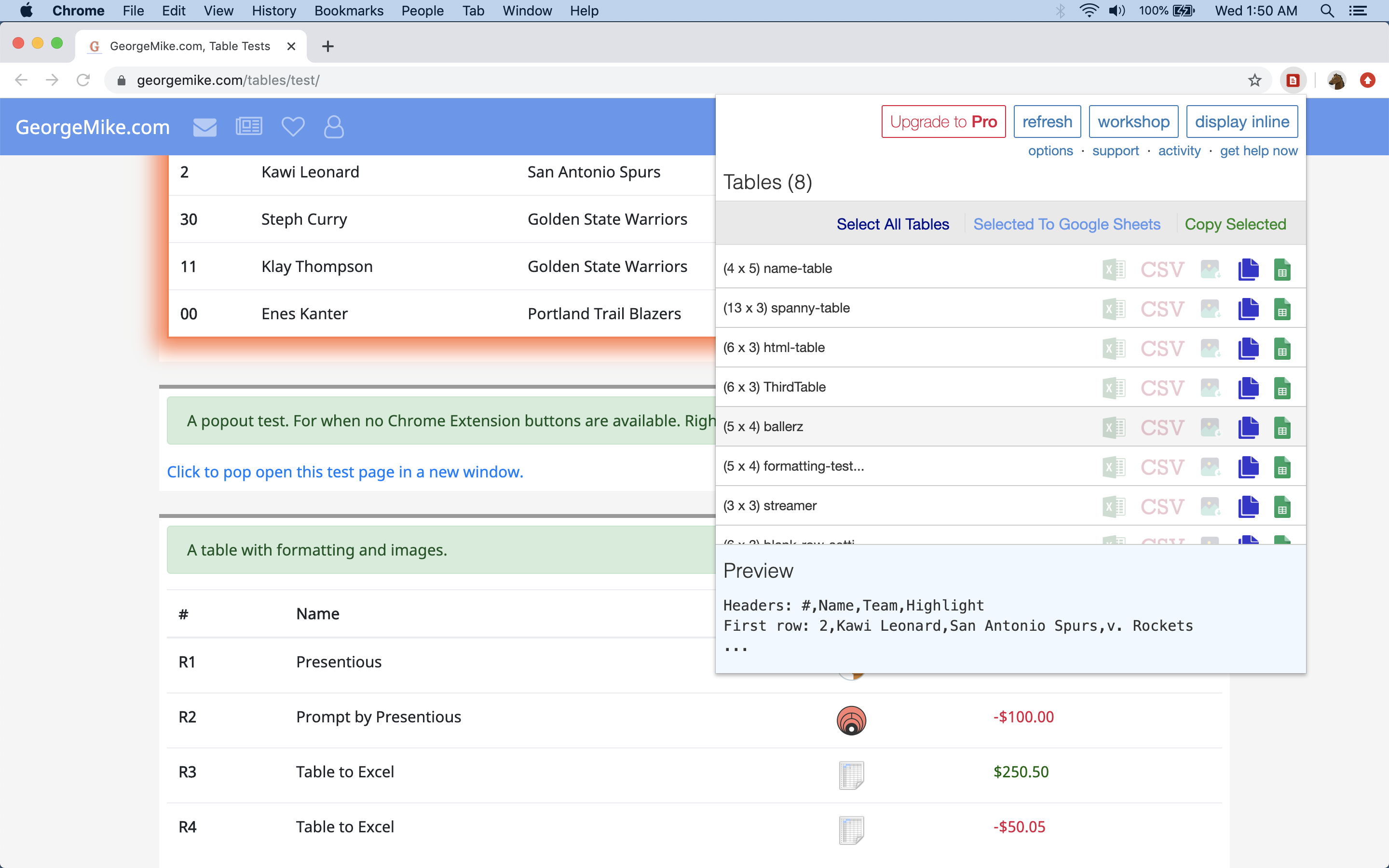Open the History menu
Screen dimensions: 1389x868
[273, 11]
